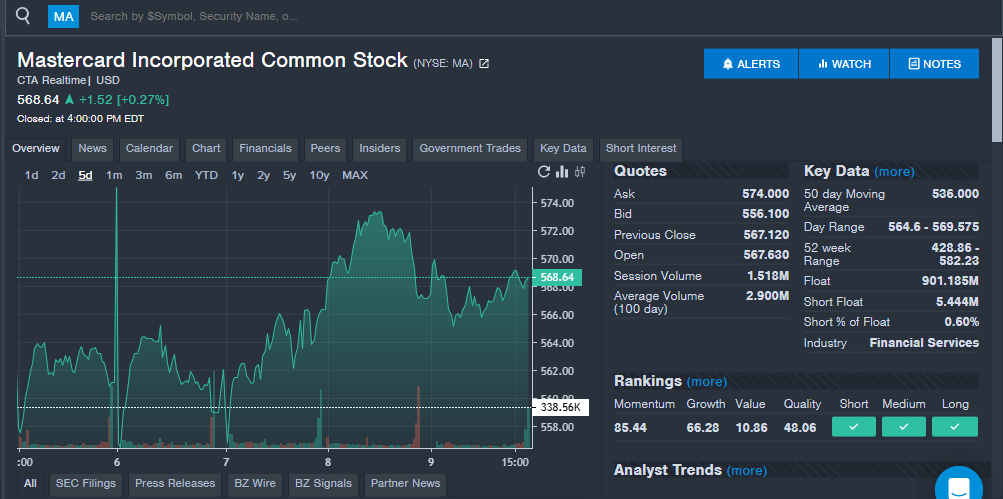Select the 1d chart range
This screenshot has height=499, width=1003.
(31, 175)
